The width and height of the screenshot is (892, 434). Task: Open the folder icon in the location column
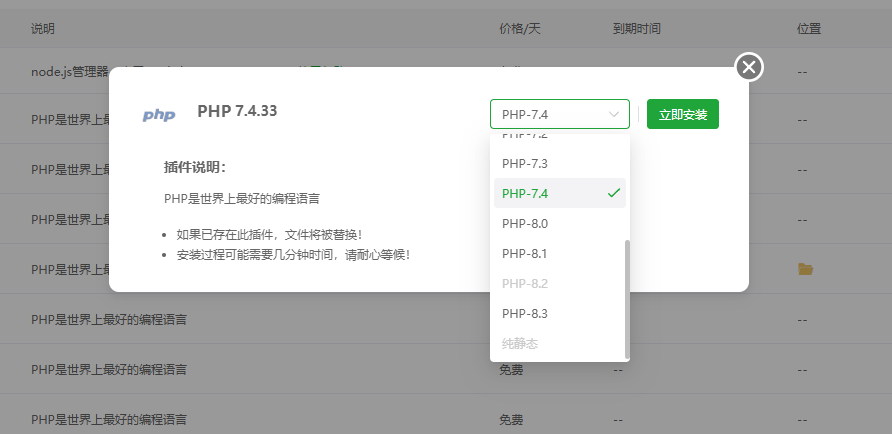pyautogui.click(x=805, y=269)
